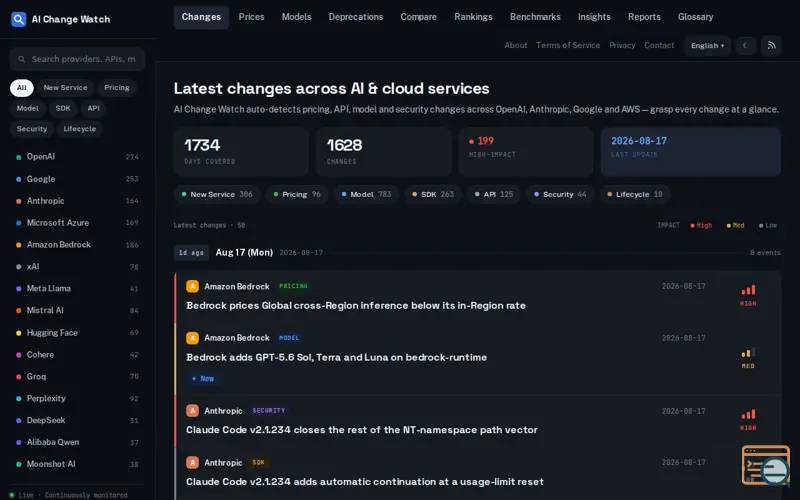Click the Security 44 category chip
The height and width of the screenshot is (500, 800).
pyautogui.click(x=560, y=194)
